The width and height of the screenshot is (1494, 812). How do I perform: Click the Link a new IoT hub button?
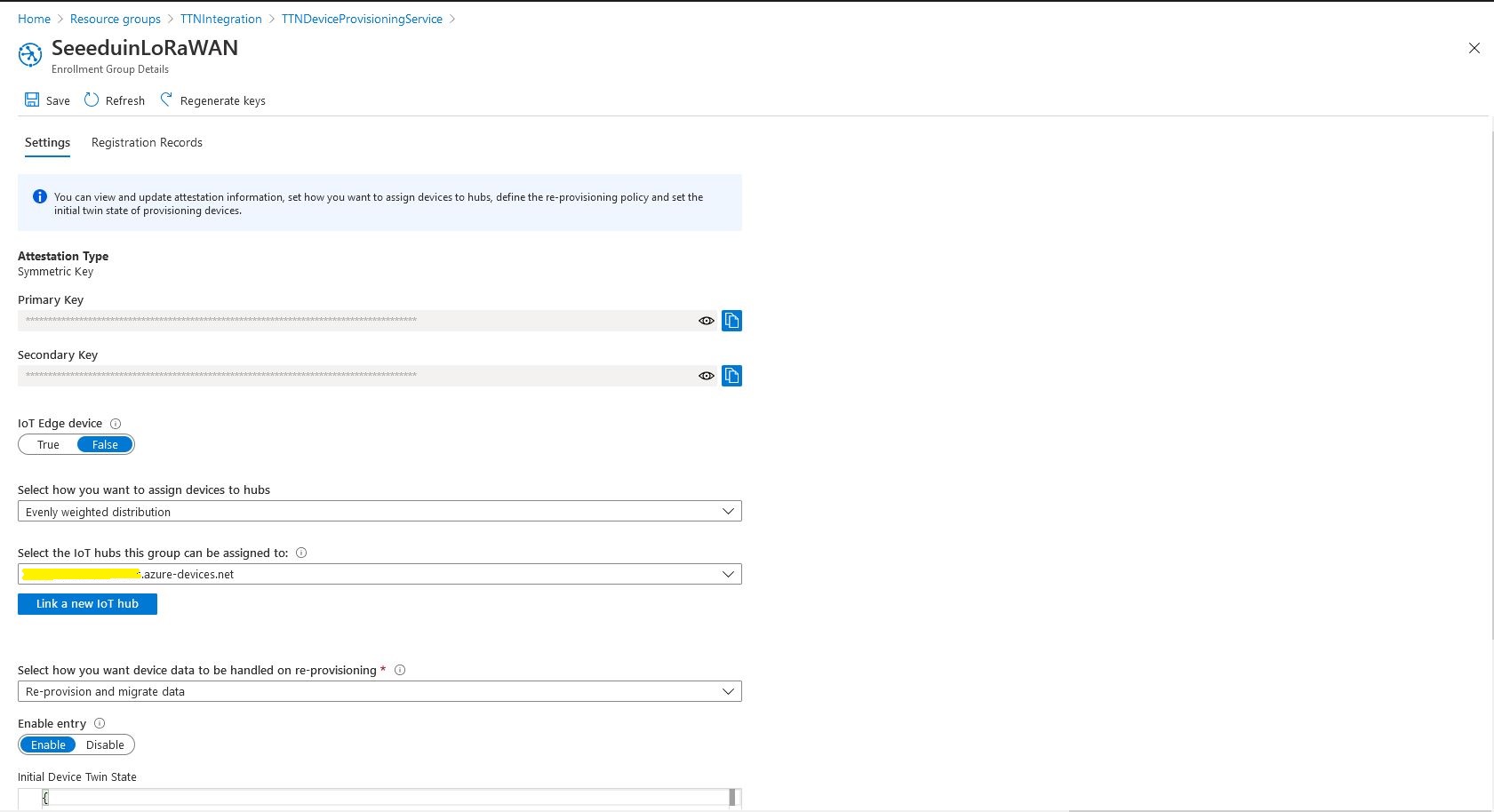click(87, 603)
